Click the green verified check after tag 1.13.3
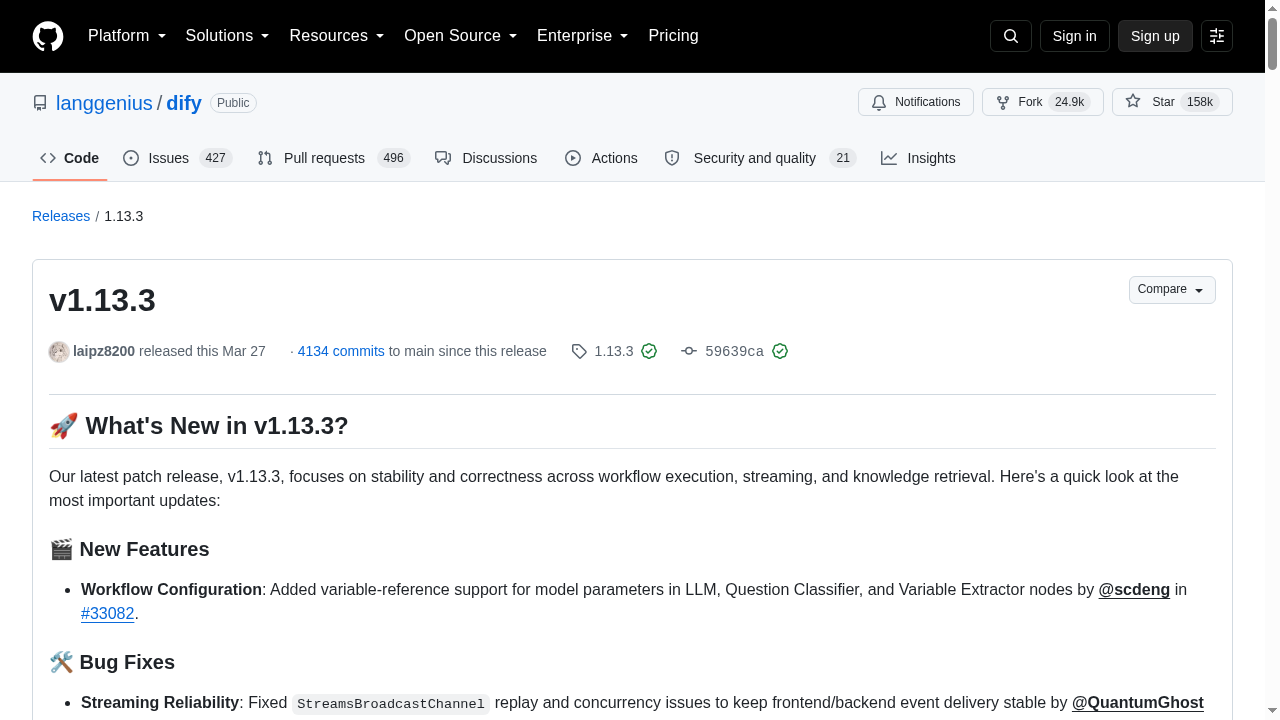Viewport: 1280px width, 720px height. click(649, 351)
